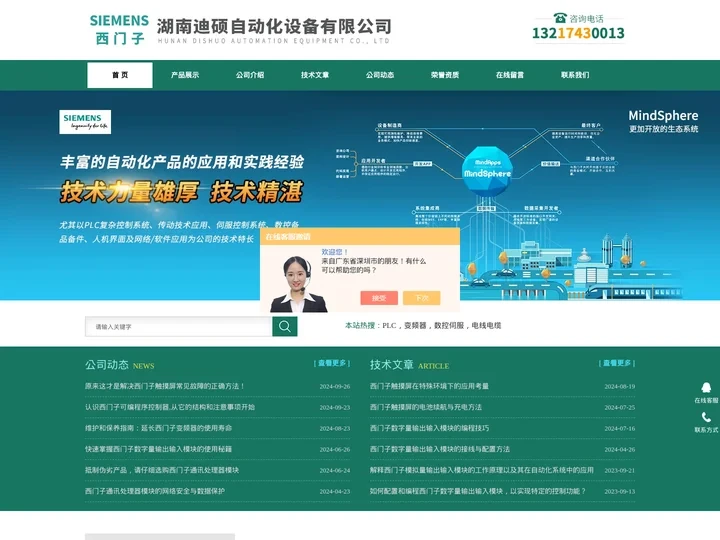The image size is (720, 540).
Task: View more technical articles via 查看更多
Action: (x=617, y=363)
